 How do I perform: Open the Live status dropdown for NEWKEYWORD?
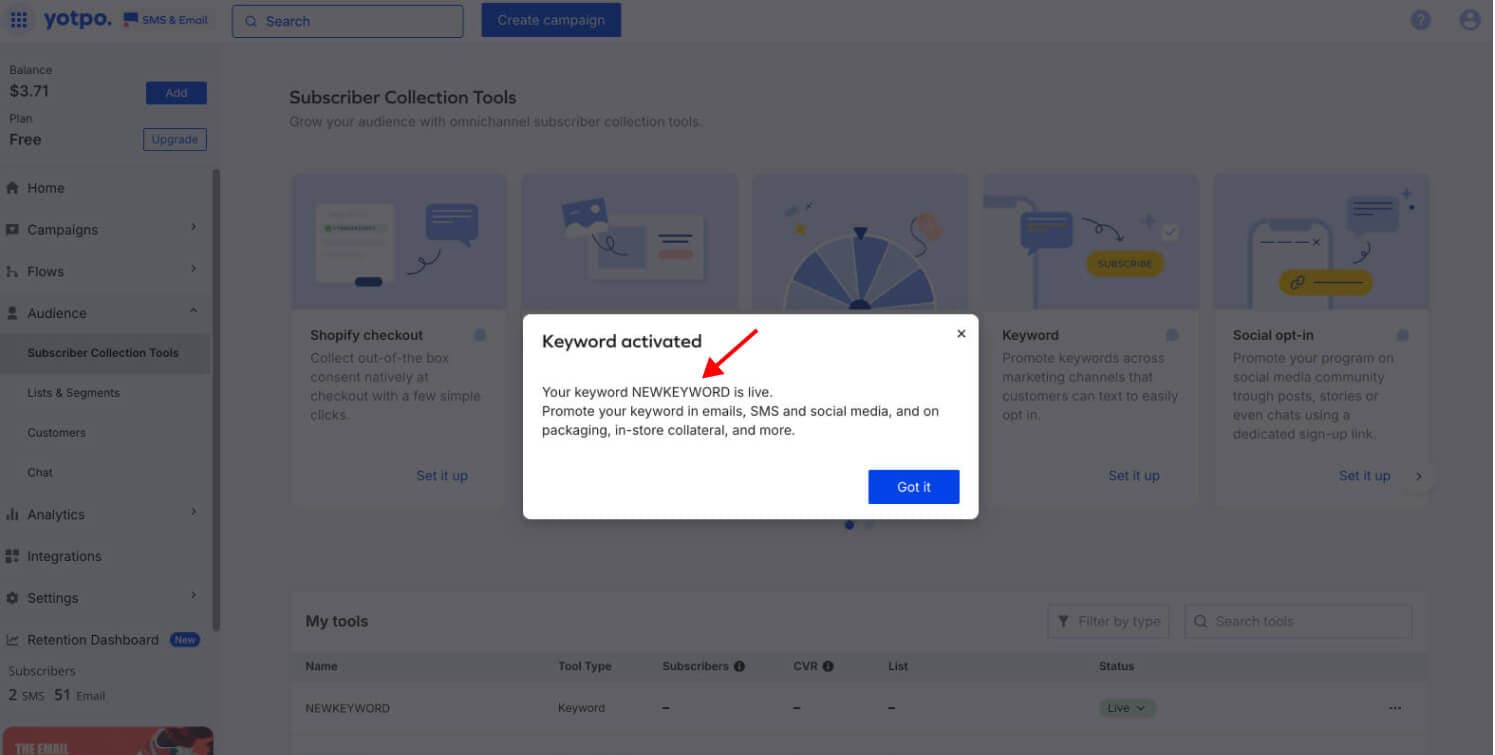[x=1127, y=708]
